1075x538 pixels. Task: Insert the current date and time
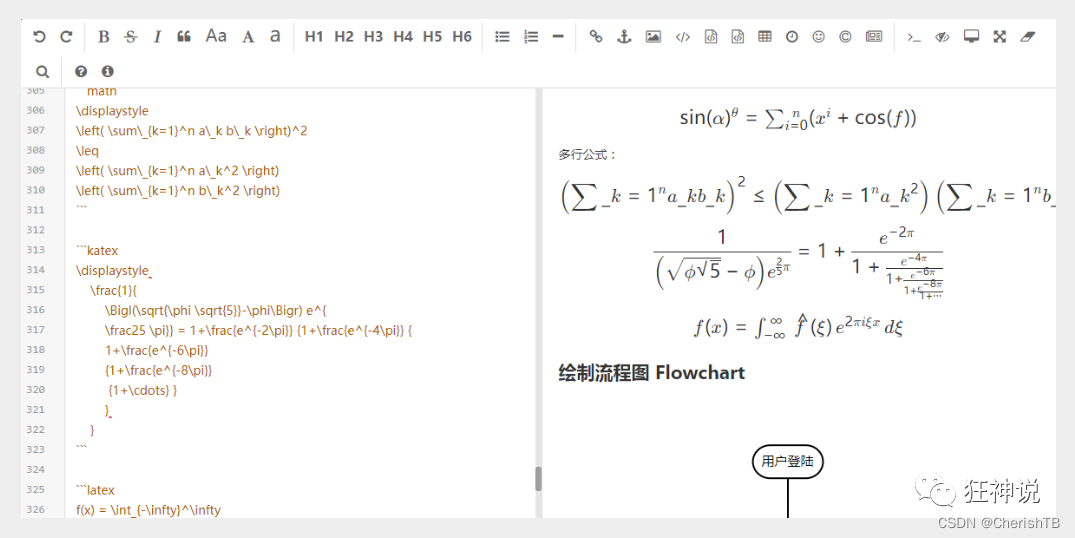792,37
